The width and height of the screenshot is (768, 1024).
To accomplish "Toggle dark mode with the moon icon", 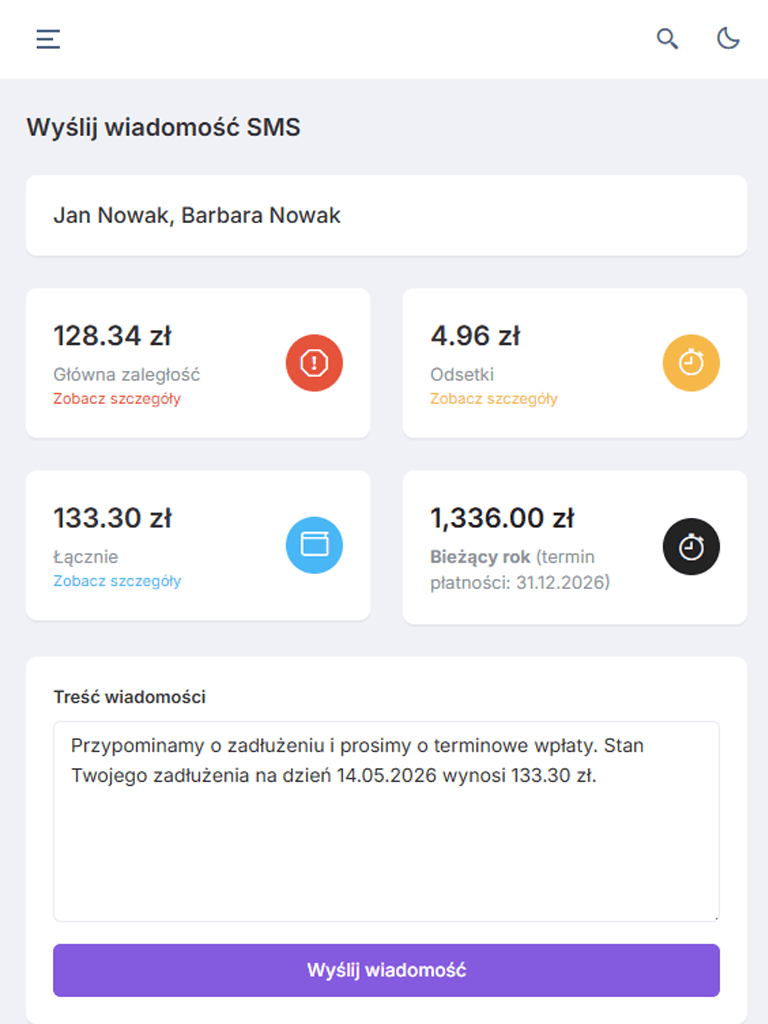I will (x=728, y=39).
